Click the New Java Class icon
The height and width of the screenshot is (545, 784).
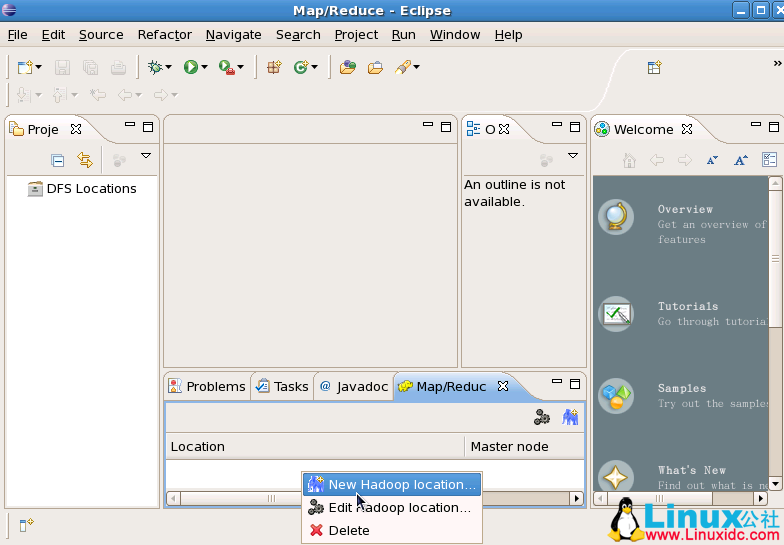click(301, 67)
